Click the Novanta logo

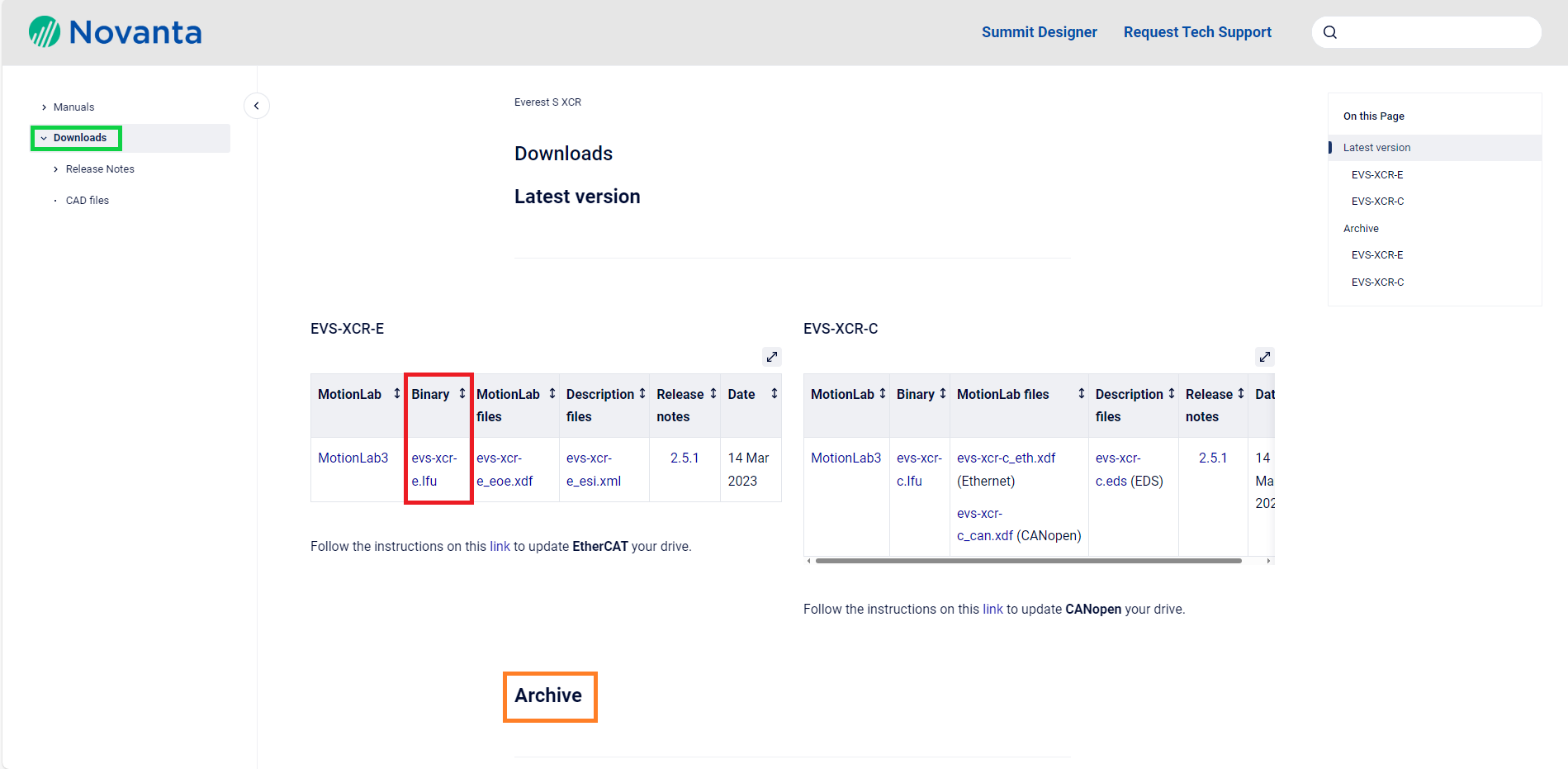click(x=115, y=32)
